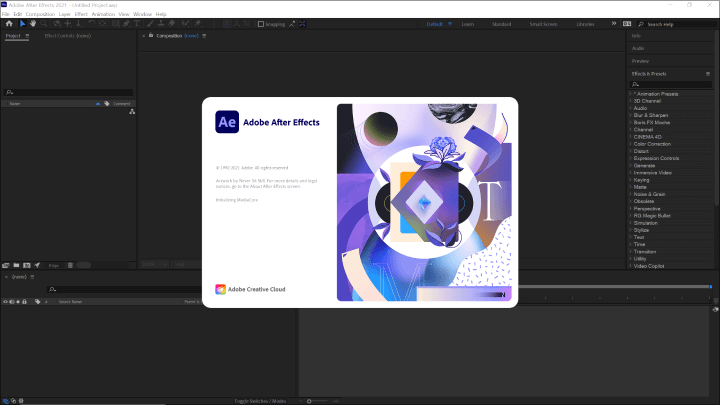Expand the Animation Presets category
The height and width of the screenshot is (405, 720).
click(630, 94)
